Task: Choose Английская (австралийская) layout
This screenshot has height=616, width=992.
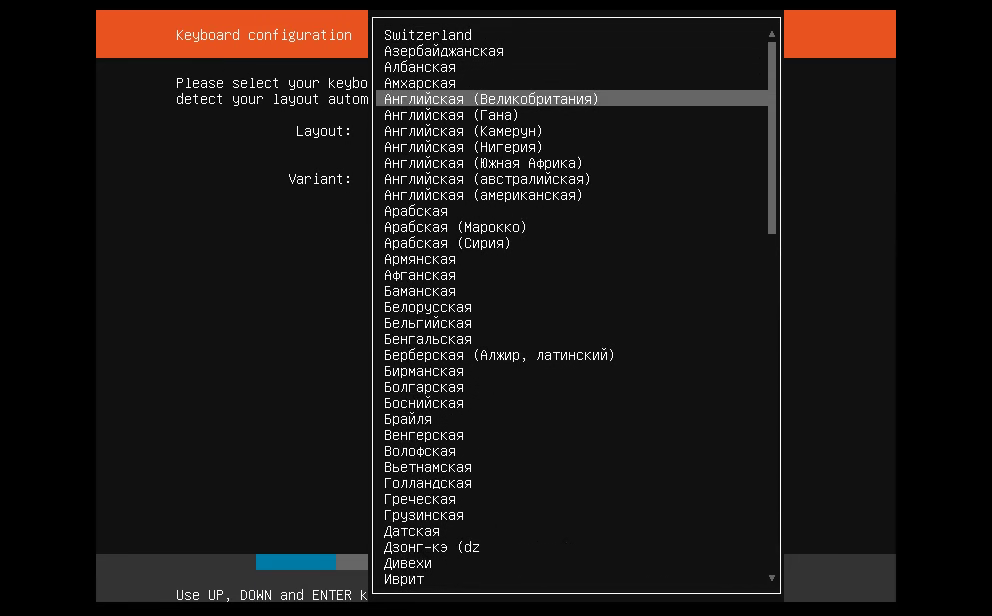Action: tap(487, 179)
